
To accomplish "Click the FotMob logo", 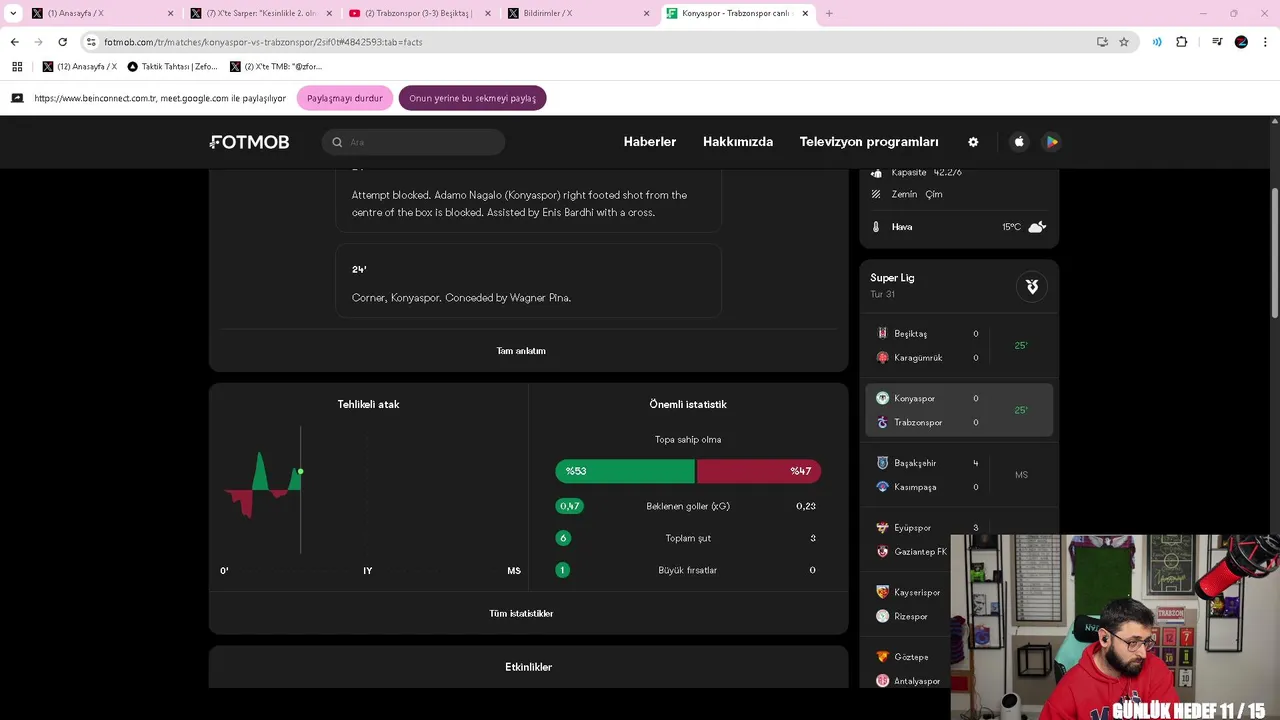I will tap(250, 142).
